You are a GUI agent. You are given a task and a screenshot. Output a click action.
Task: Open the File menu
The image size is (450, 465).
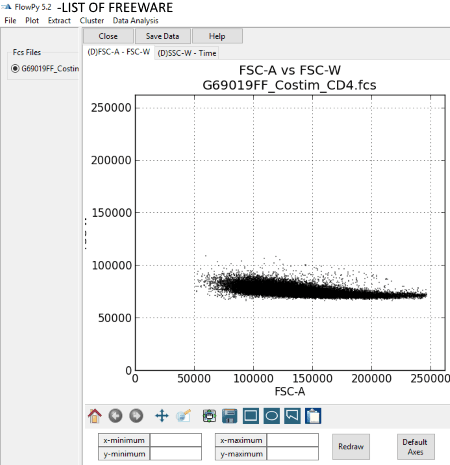(x=10, y=21)
